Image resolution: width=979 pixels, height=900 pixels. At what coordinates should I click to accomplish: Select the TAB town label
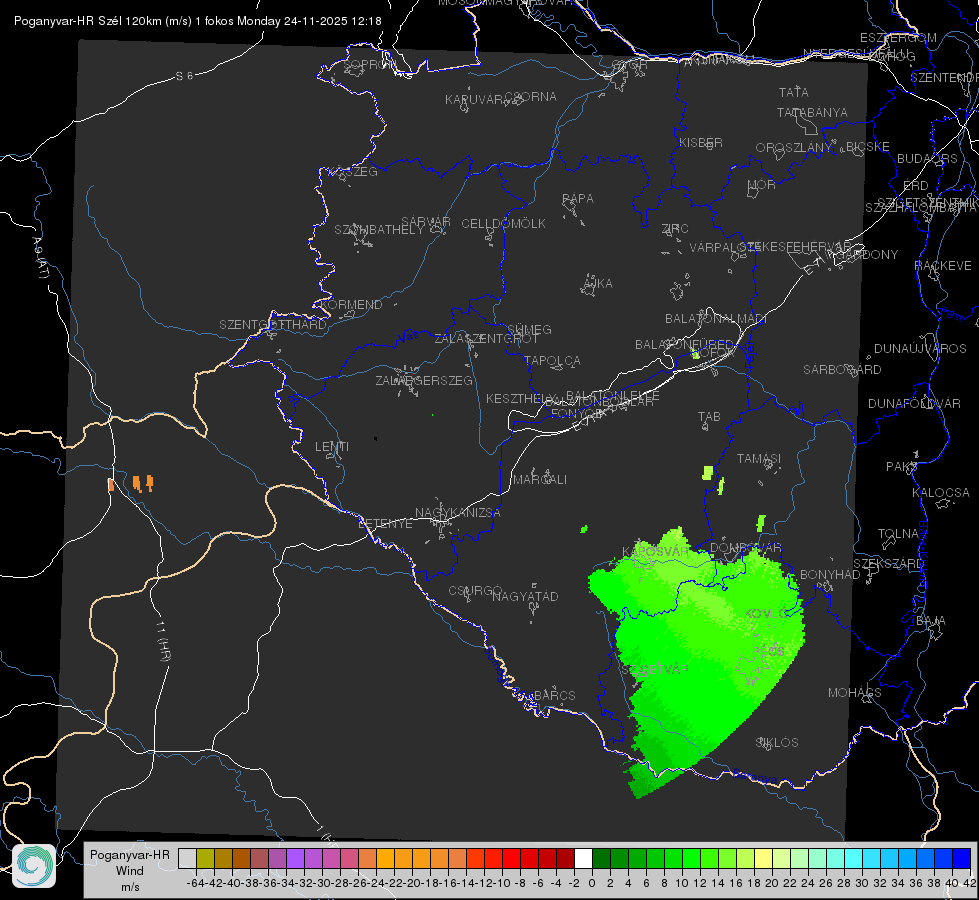pyautogui.click(x=709, y=417)
